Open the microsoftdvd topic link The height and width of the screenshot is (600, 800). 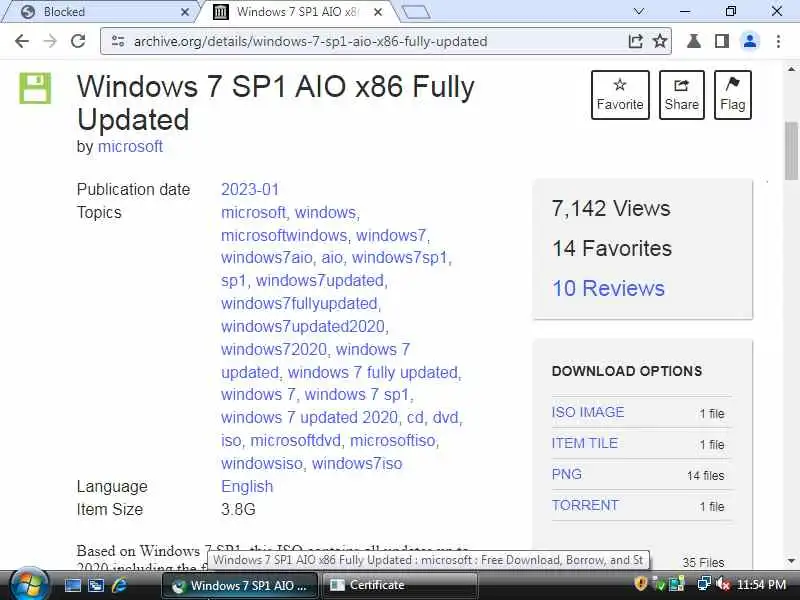(x=295, y=440)
